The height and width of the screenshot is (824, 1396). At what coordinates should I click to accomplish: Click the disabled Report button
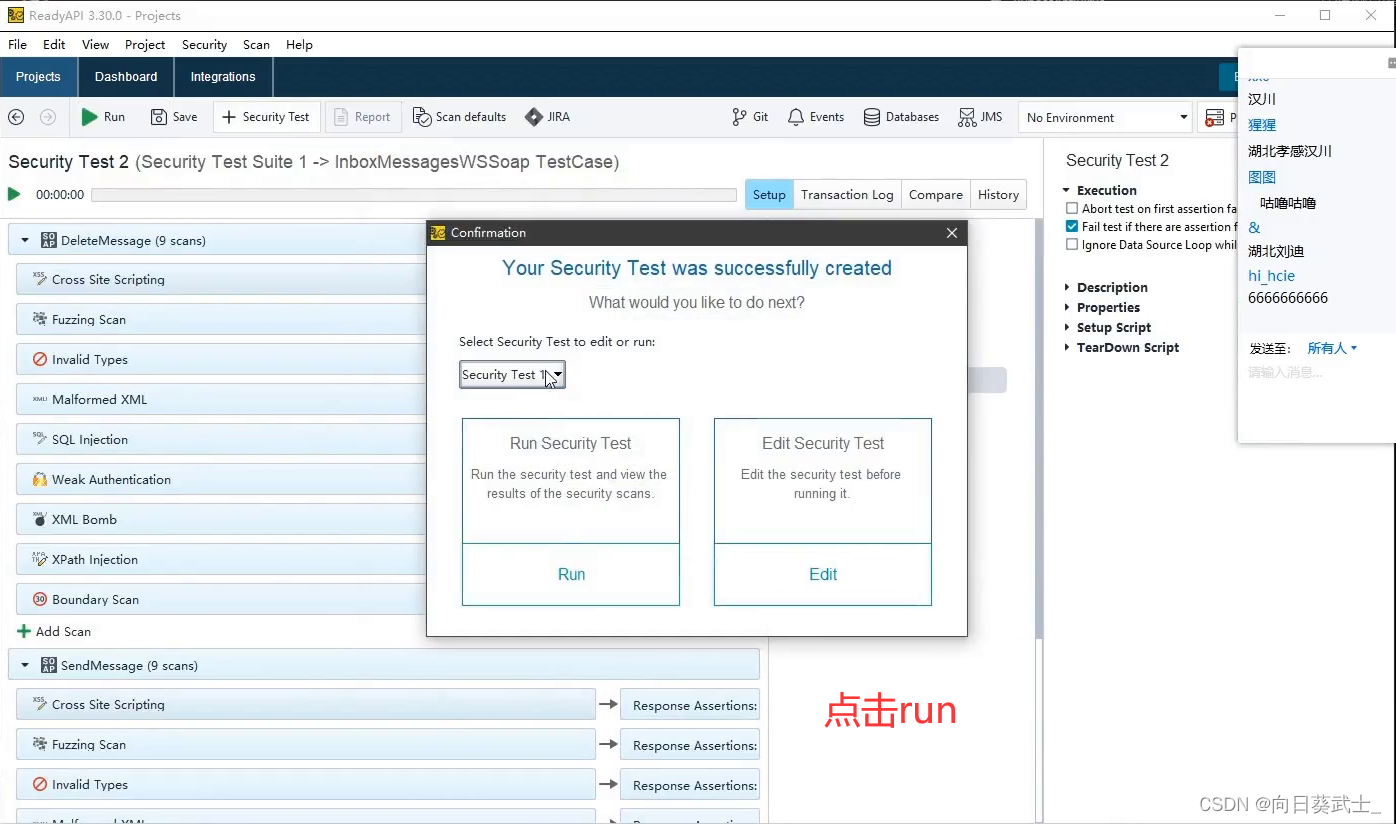click(x=363, y=117)
